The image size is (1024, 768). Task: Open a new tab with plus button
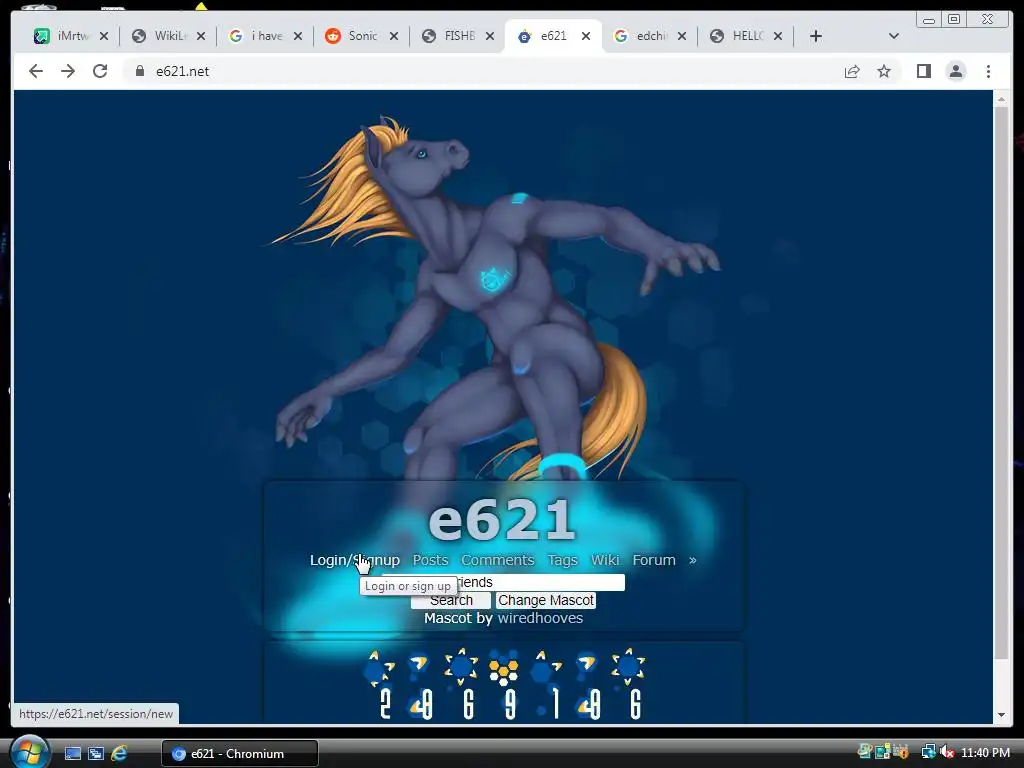(816, 37)
